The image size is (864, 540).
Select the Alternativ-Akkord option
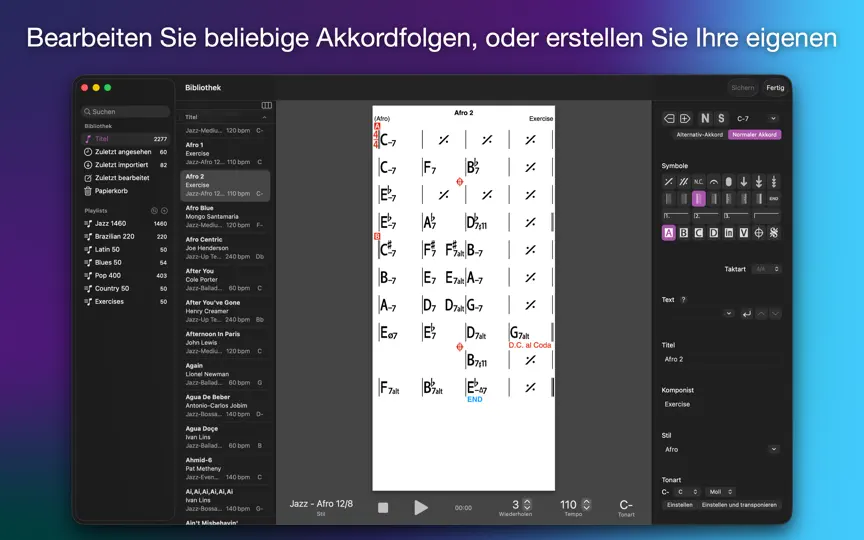click(x=699, y=134)
